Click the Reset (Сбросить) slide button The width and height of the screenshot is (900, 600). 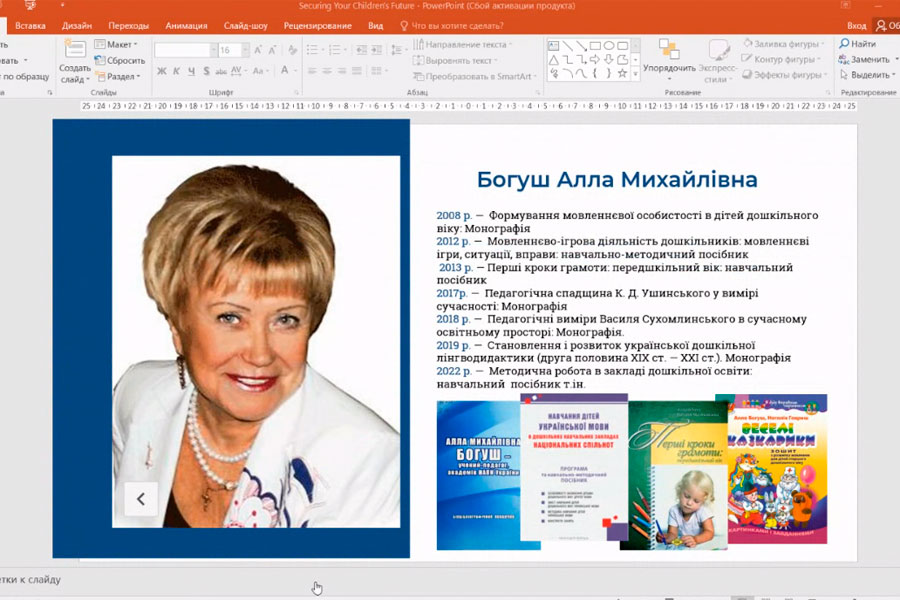pos(119,60)
